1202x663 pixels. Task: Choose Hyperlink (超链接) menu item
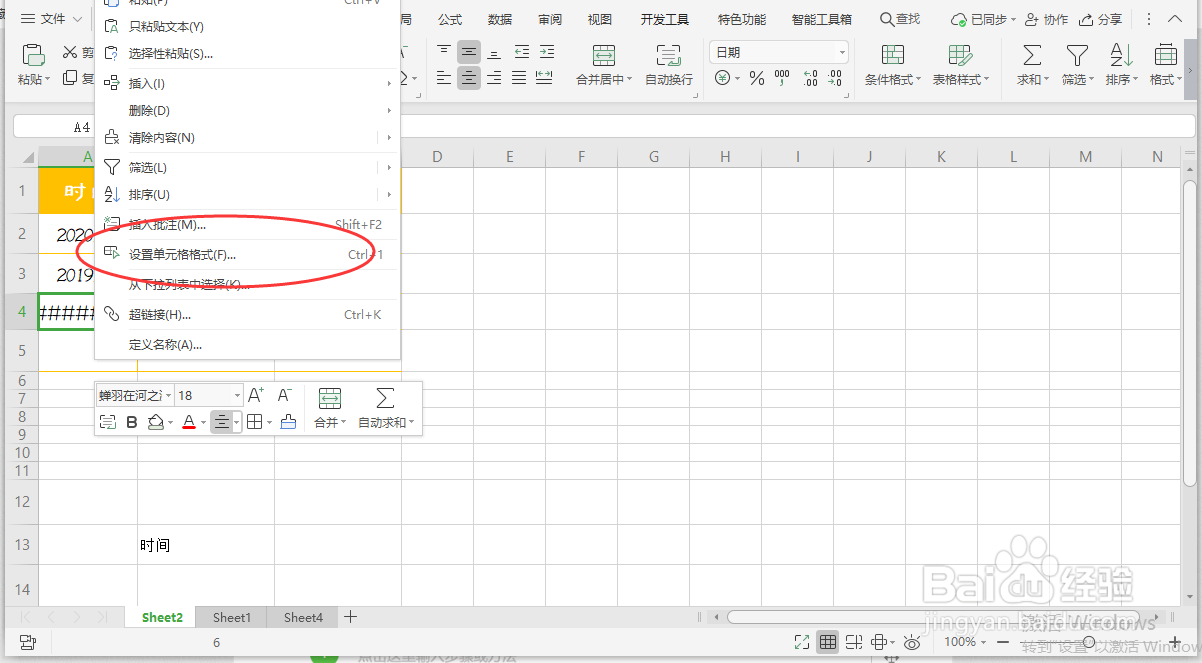tap(247, 315)
